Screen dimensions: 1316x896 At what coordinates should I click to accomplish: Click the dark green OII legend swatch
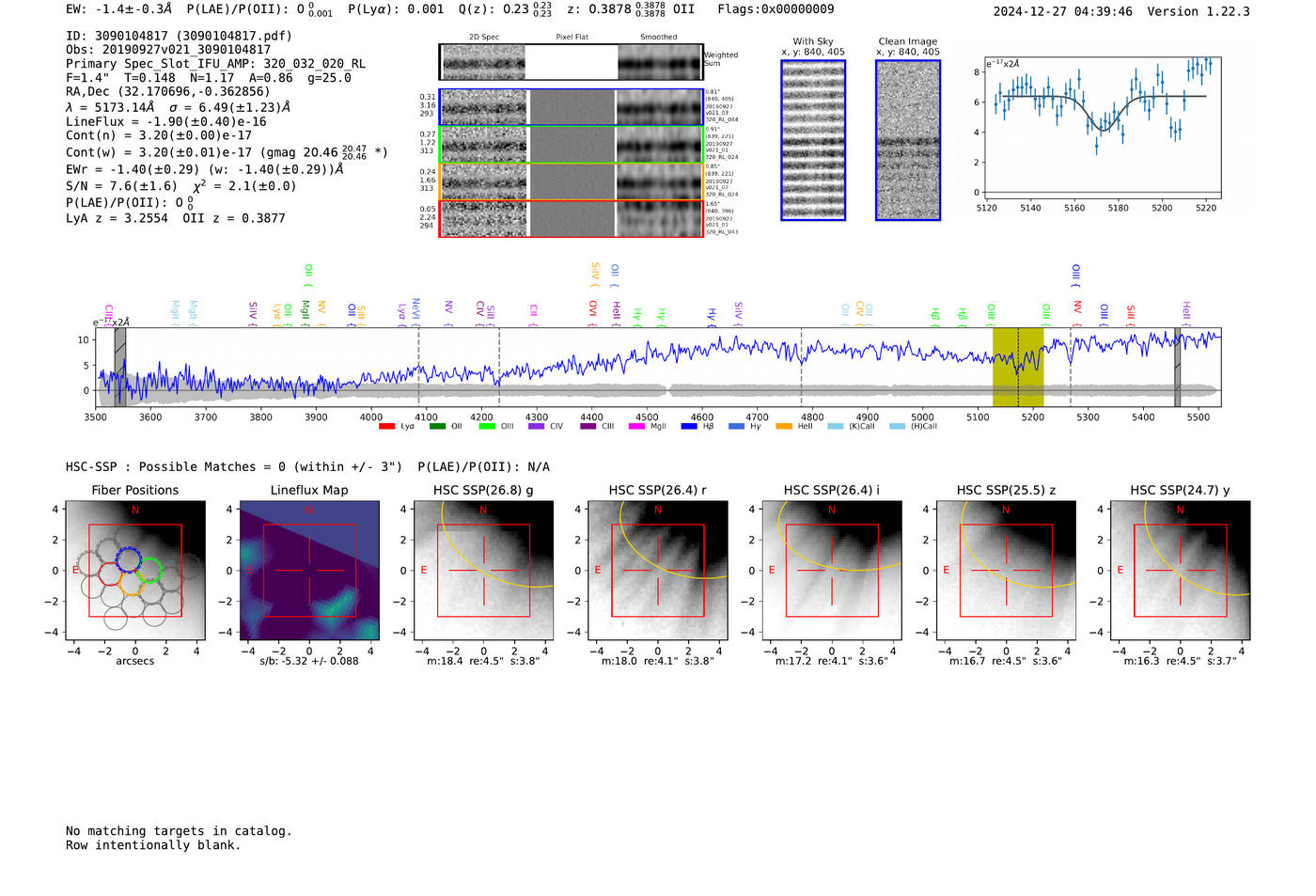click(x=436, y=427)
